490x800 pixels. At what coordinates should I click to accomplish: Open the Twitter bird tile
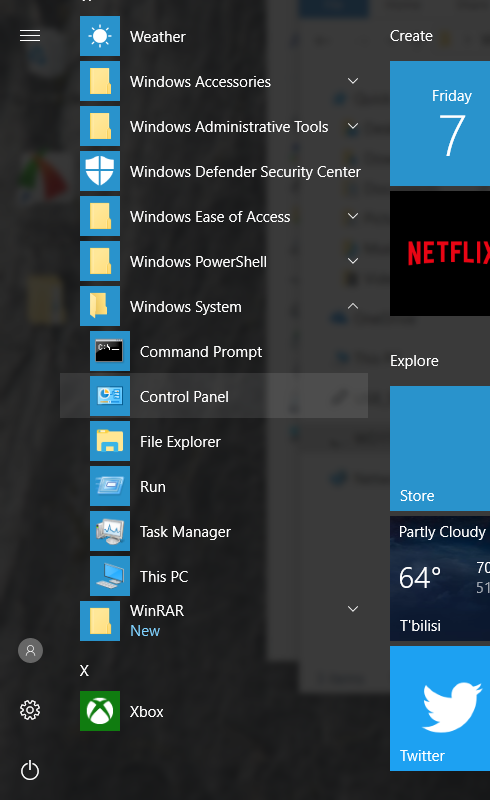[440, 708]
